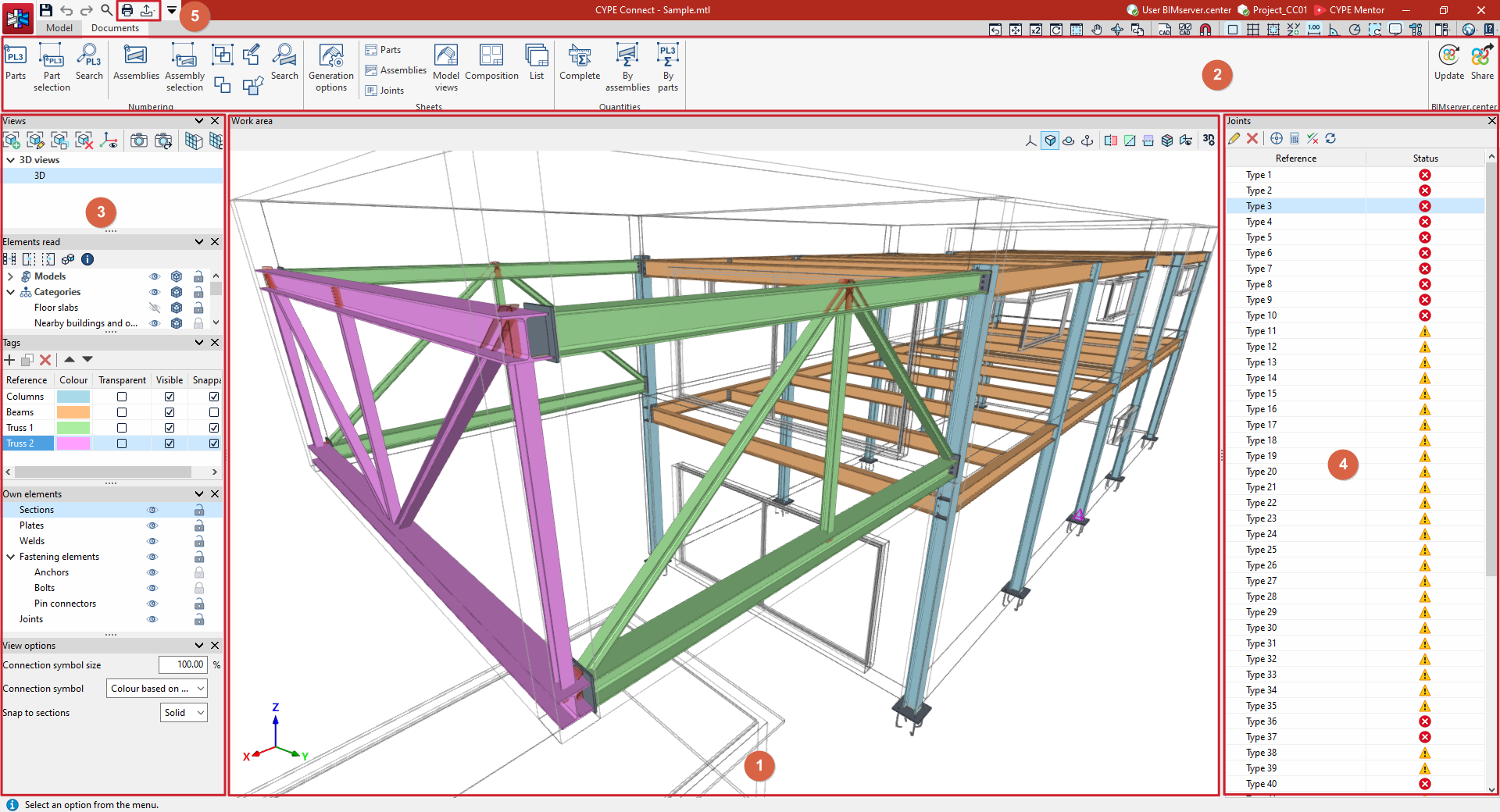Toggle Visible checkbox for Columns tag
This screenshot has height=812, width=1500.
point(170,397)
